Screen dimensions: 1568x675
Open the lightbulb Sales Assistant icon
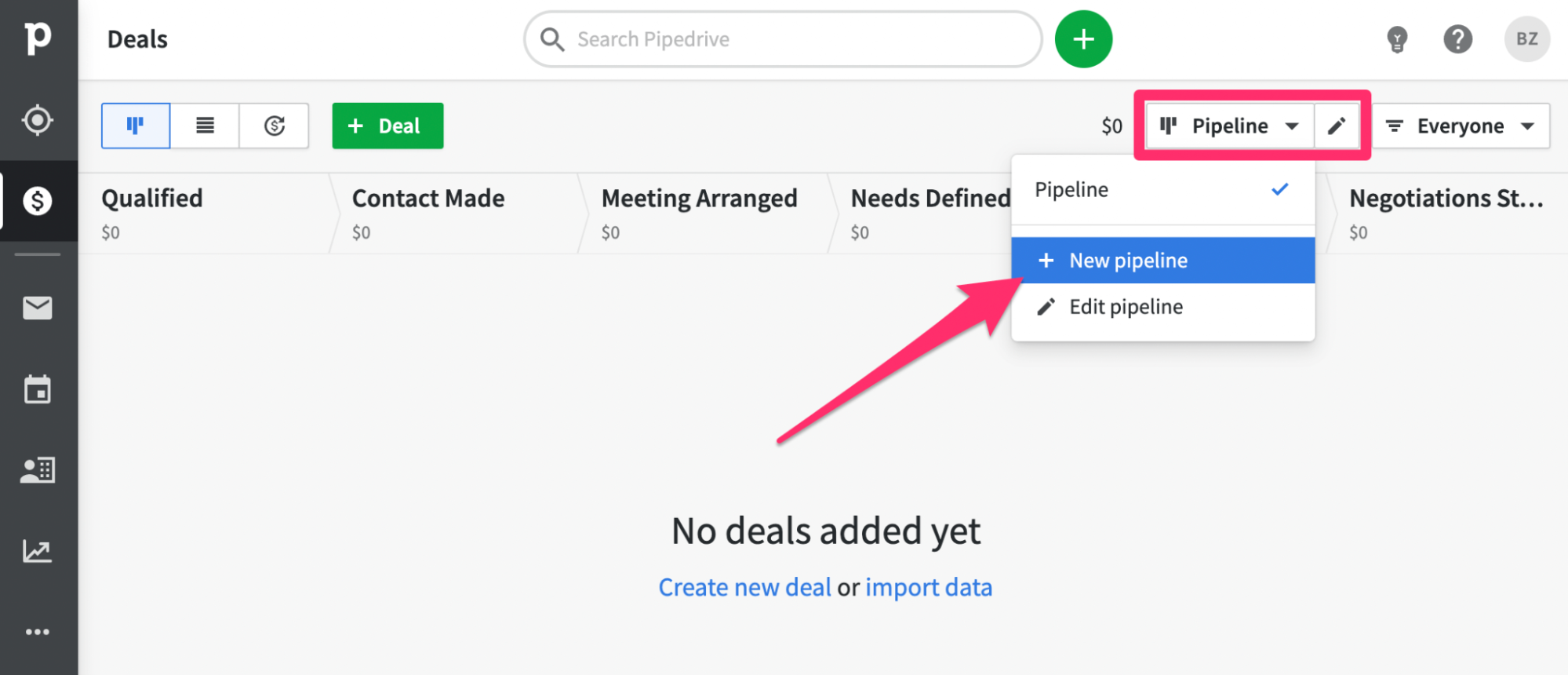pyautogui.click(x=1397, y=39)
